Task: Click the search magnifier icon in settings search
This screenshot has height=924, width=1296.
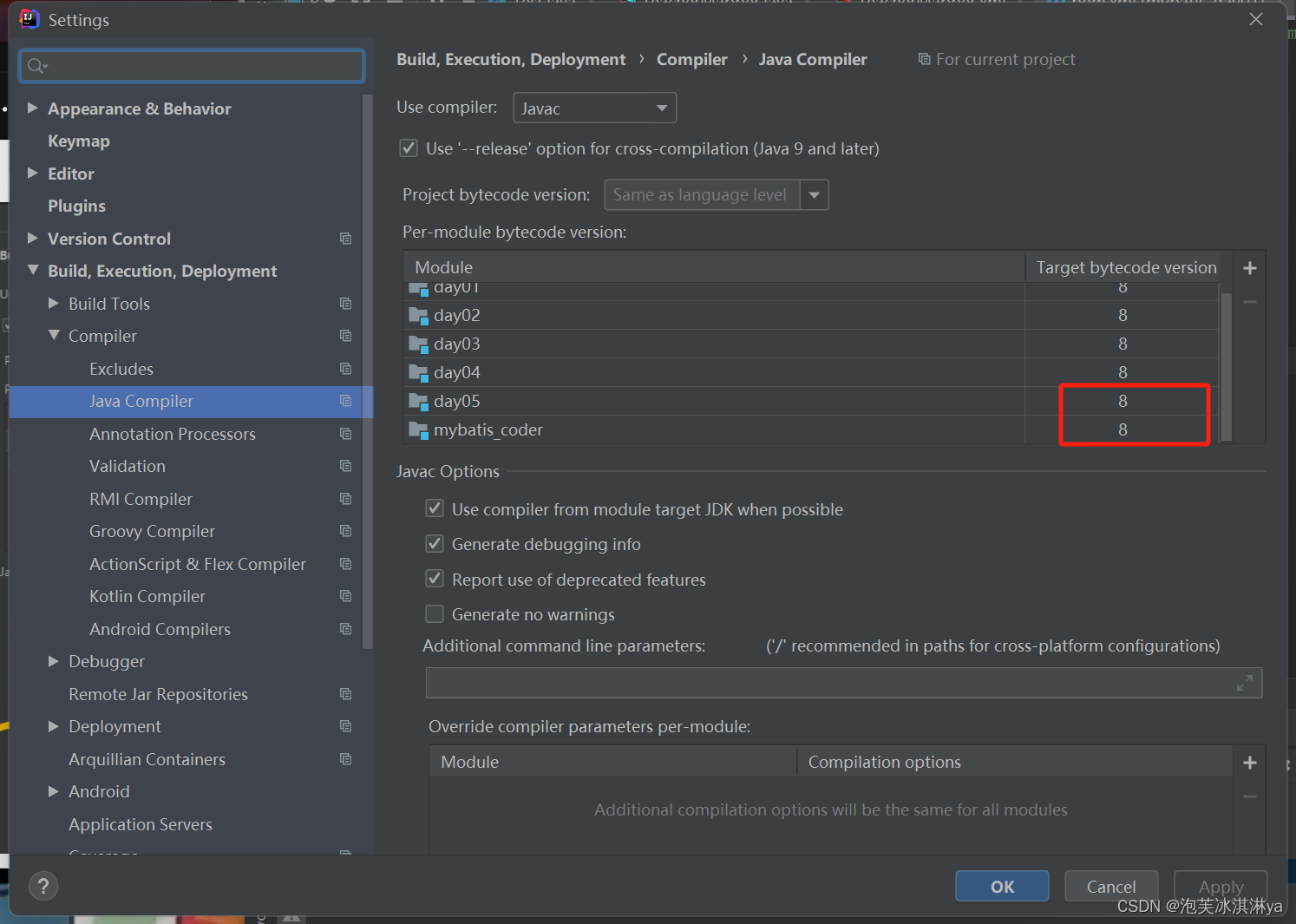Action: pyautogui.click(x=36, y=66)
